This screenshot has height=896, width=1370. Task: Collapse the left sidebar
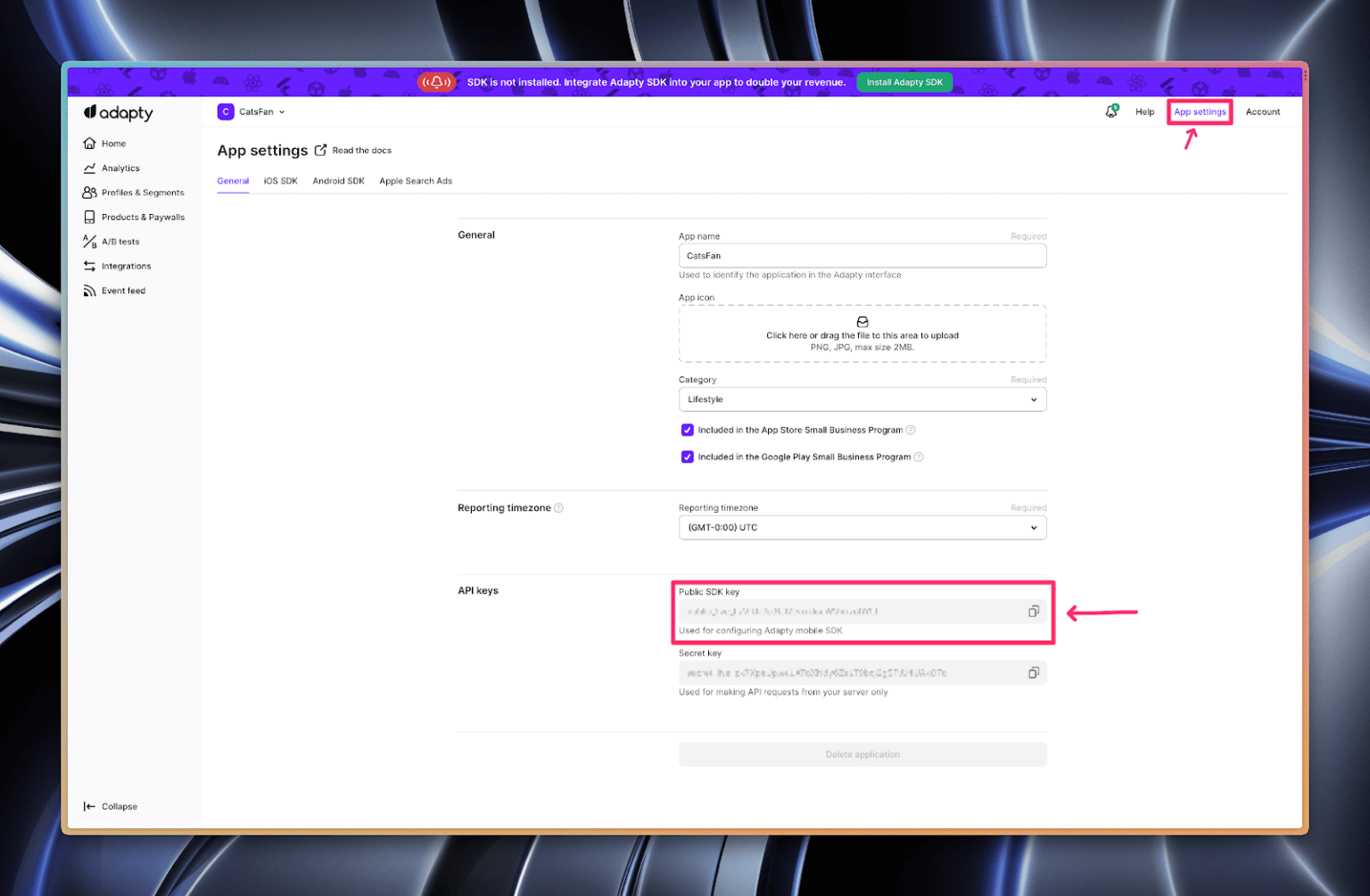click(111, 807)
